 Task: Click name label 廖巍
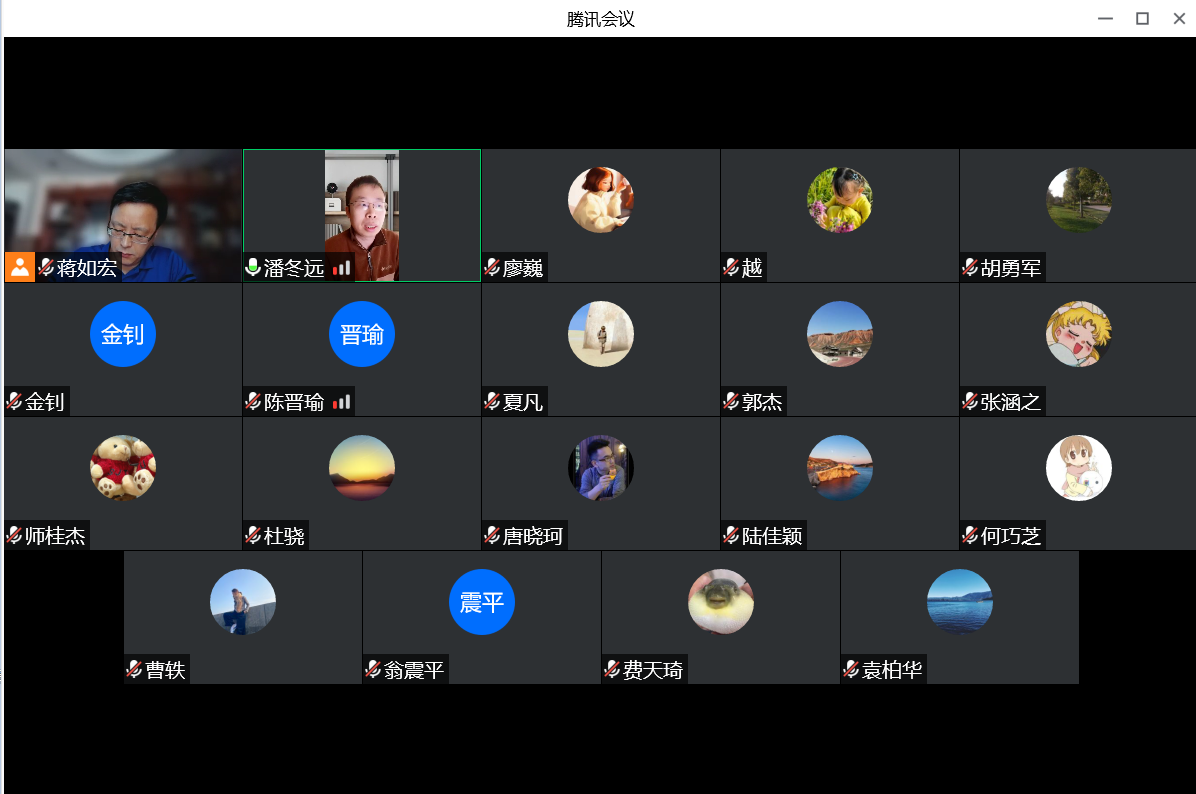[522, 268]
